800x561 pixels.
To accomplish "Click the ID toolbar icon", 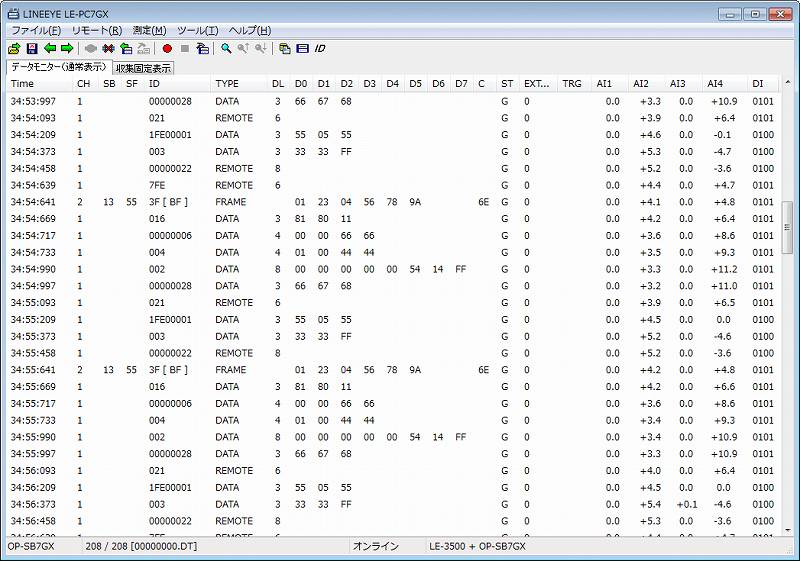I will pos(320,48).
